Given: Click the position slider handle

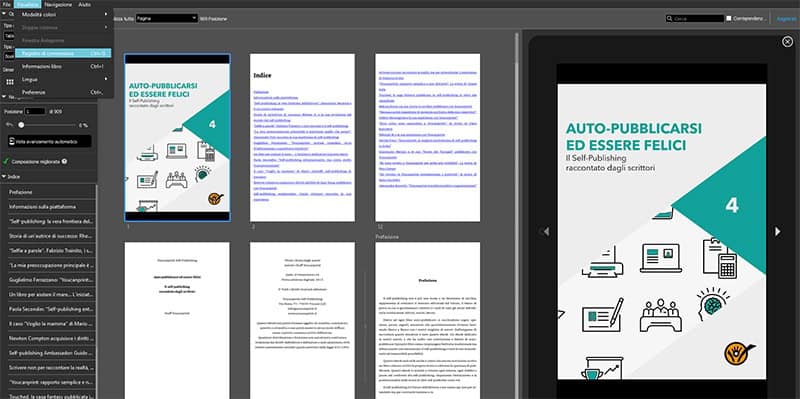Looking at the screenshot, I should tap(21, 124).
